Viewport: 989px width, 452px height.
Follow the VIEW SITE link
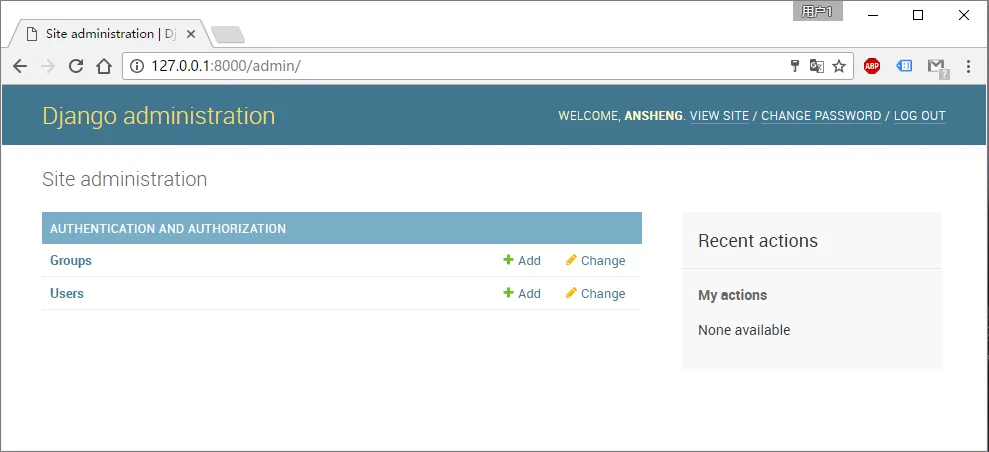[x=719, y=116]
